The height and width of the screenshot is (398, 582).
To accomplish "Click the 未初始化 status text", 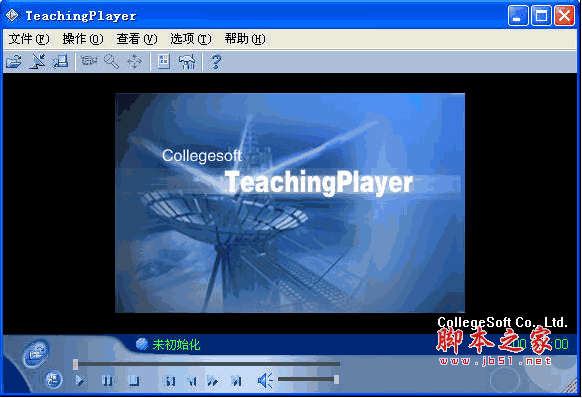I will click(x=176, y=345).
